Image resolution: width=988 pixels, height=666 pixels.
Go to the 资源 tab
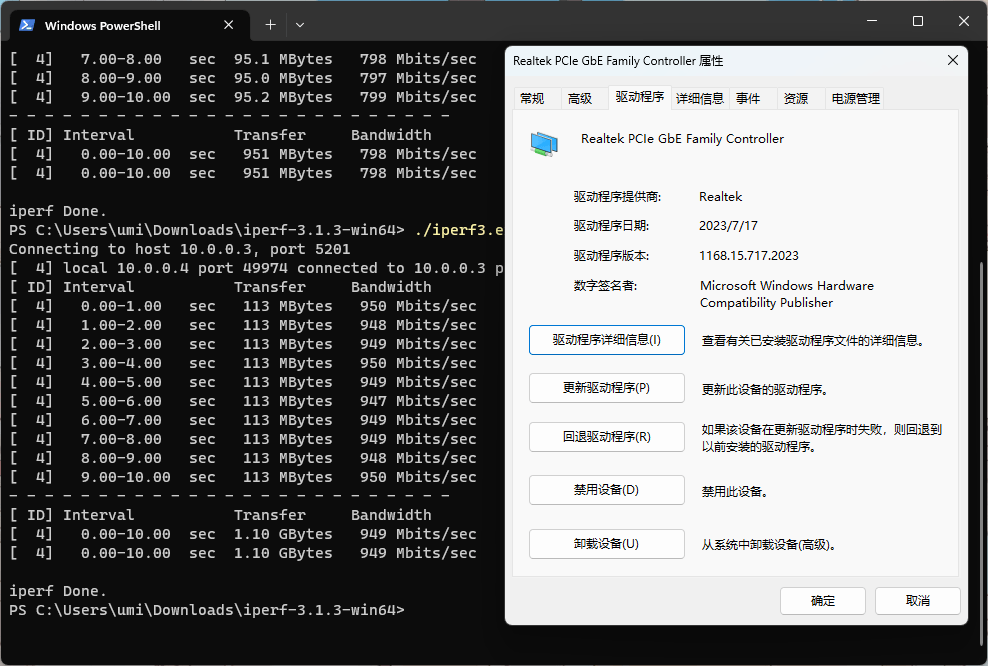coord(796,98)
